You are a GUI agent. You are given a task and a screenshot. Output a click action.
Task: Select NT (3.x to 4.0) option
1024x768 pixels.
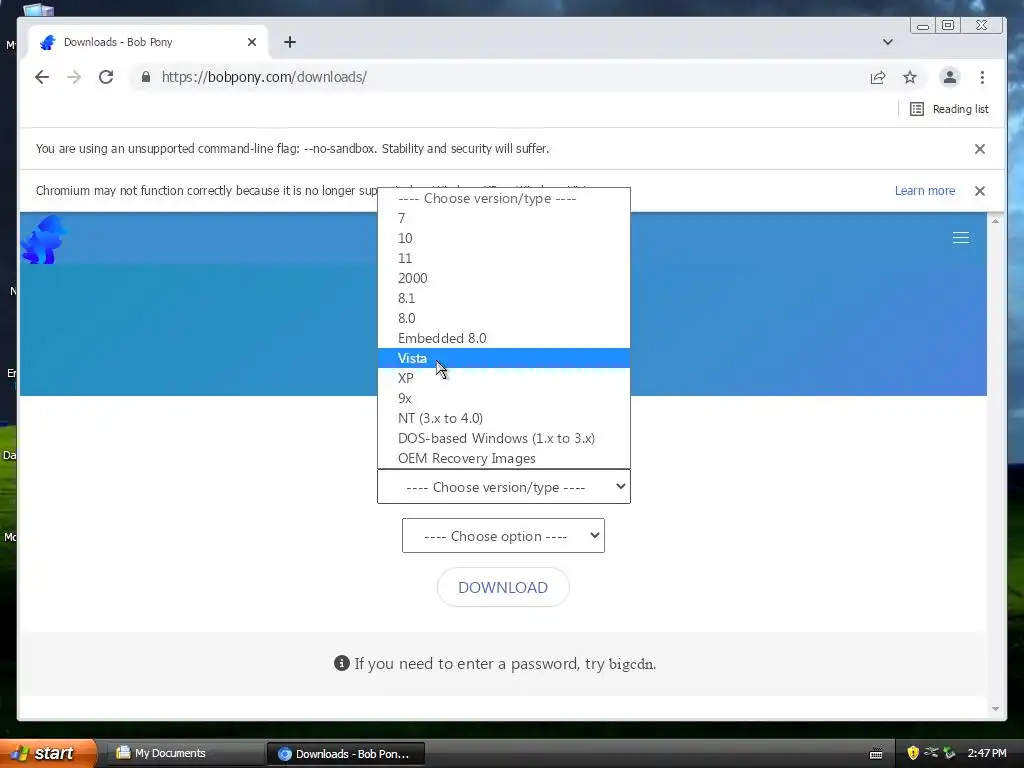(x=504, y=418)
